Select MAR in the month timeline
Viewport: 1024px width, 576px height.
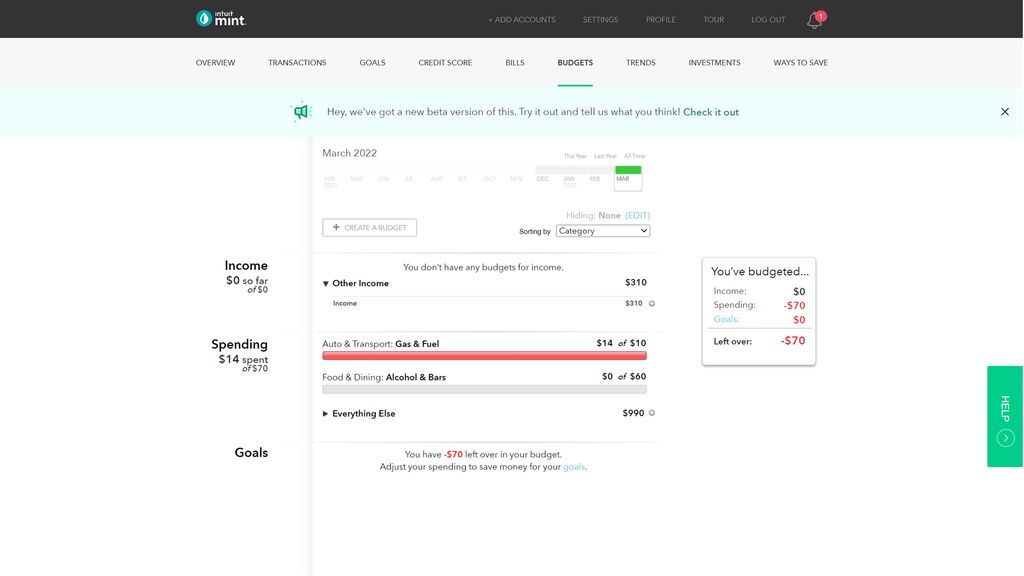[627, 177]
